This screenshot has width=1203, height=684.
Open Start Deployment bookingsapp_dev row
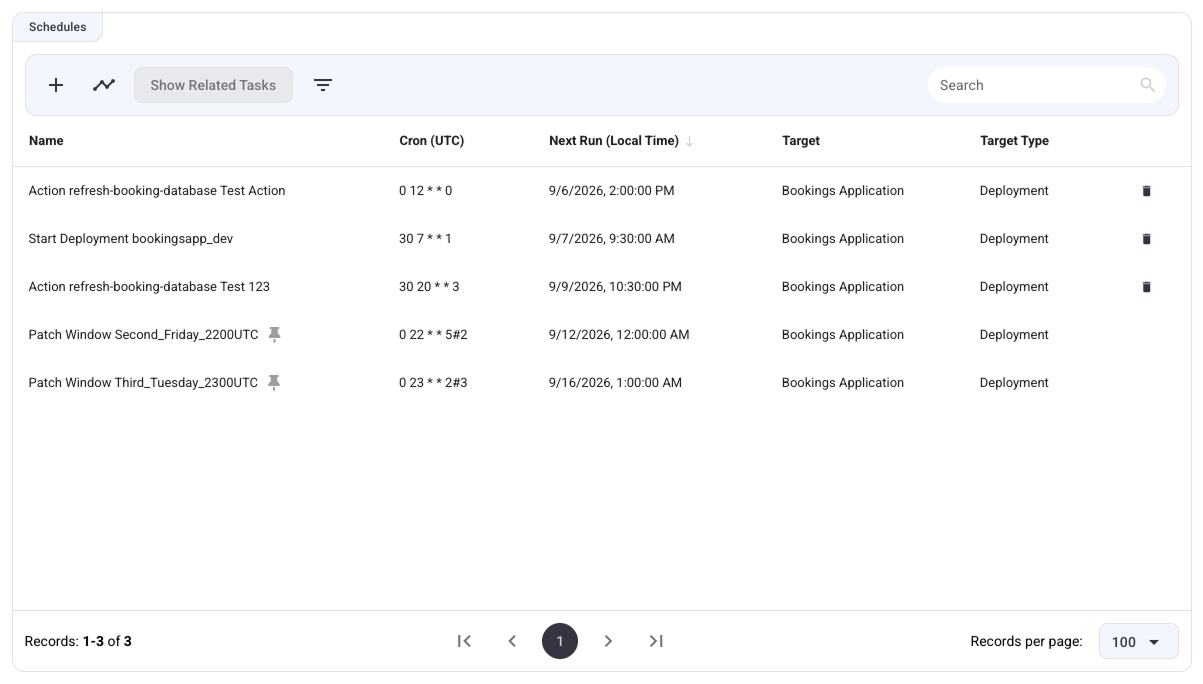(601, 239)
